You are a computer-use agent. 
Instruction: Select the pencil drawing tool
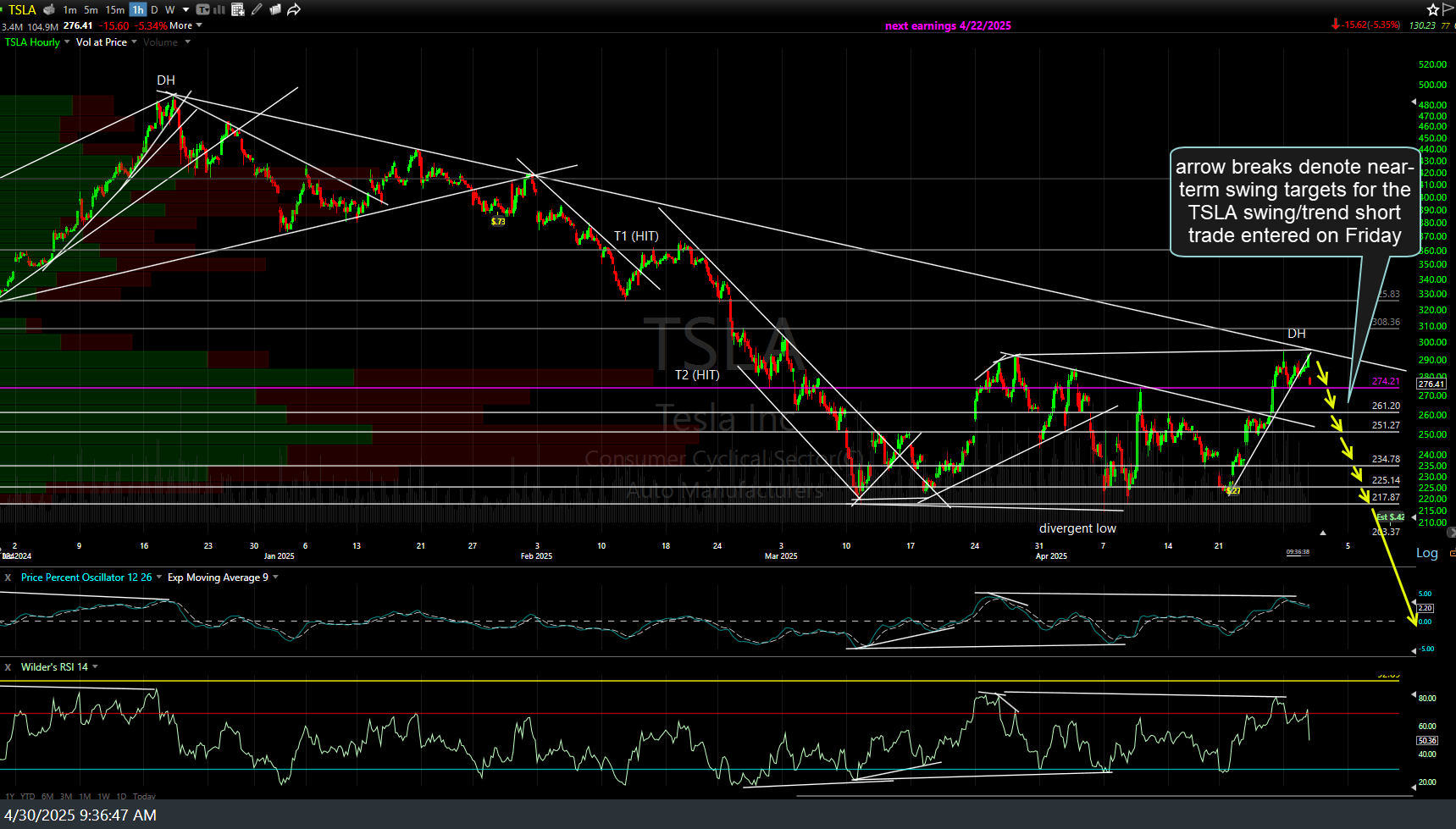pos(257,9)
